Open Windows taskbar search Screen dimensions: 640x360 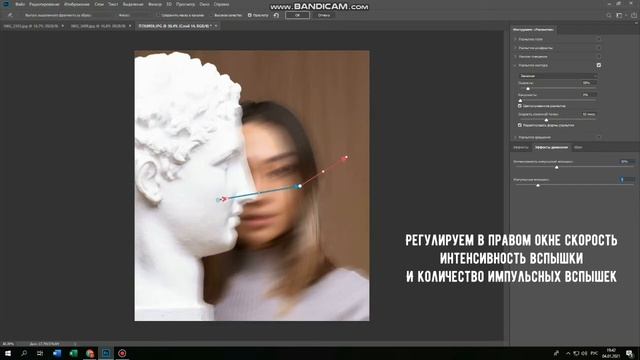[x=24, y=353]
